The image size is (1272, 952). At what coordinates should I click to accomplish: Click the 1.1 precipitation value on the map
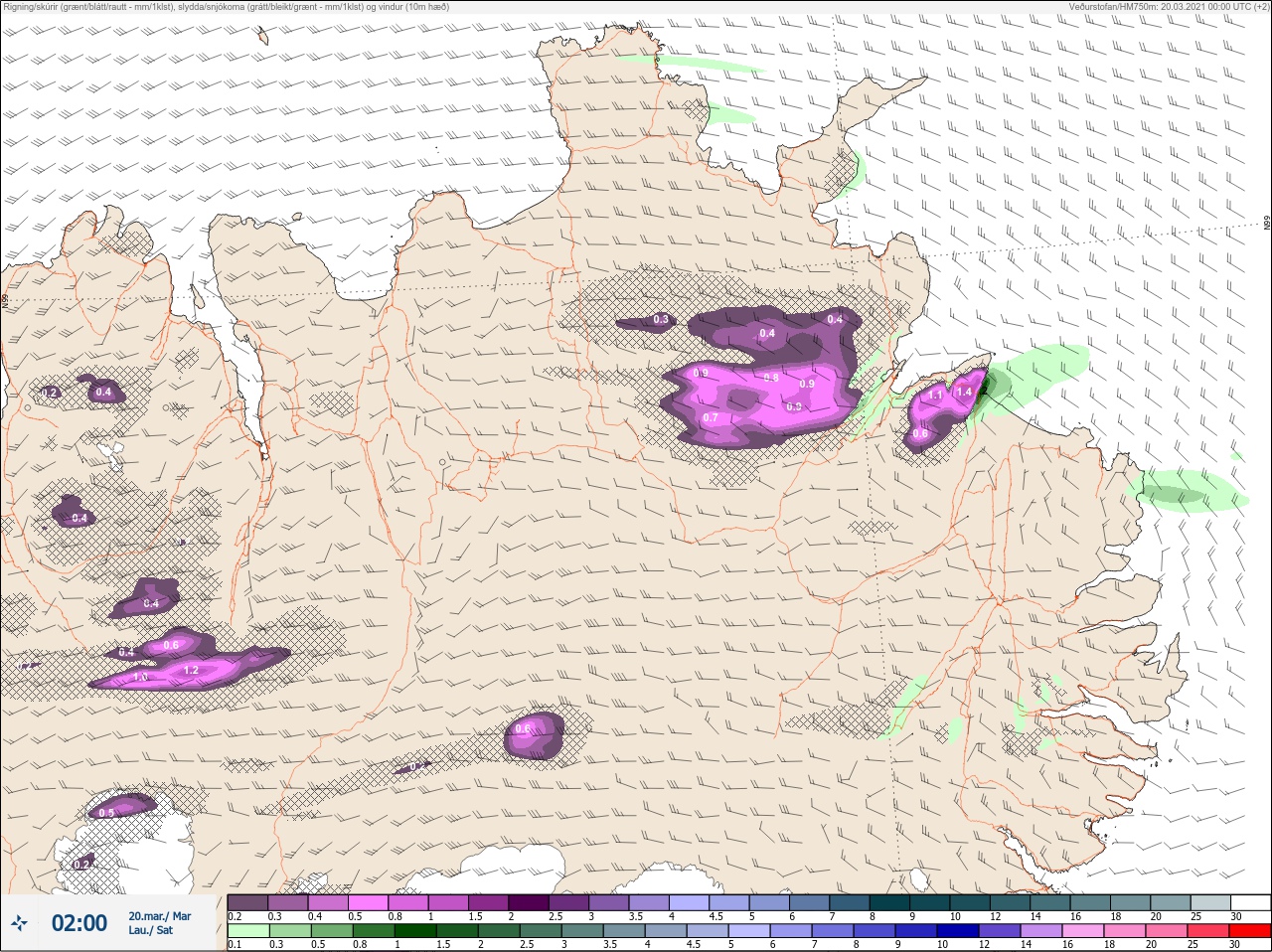[934, 396]
